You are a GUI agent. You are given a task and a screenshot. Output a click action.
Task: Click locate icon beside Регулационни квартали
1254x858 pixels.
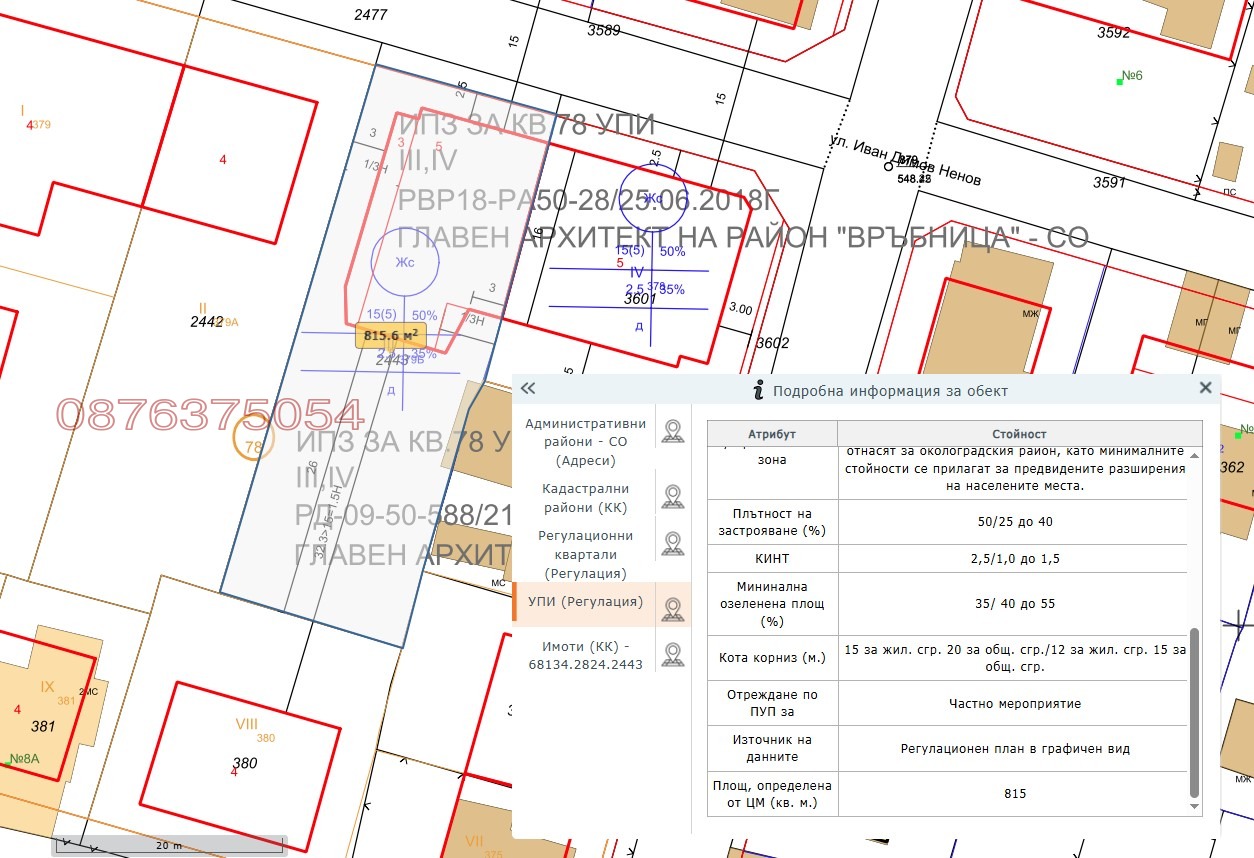tap(673, 544)
